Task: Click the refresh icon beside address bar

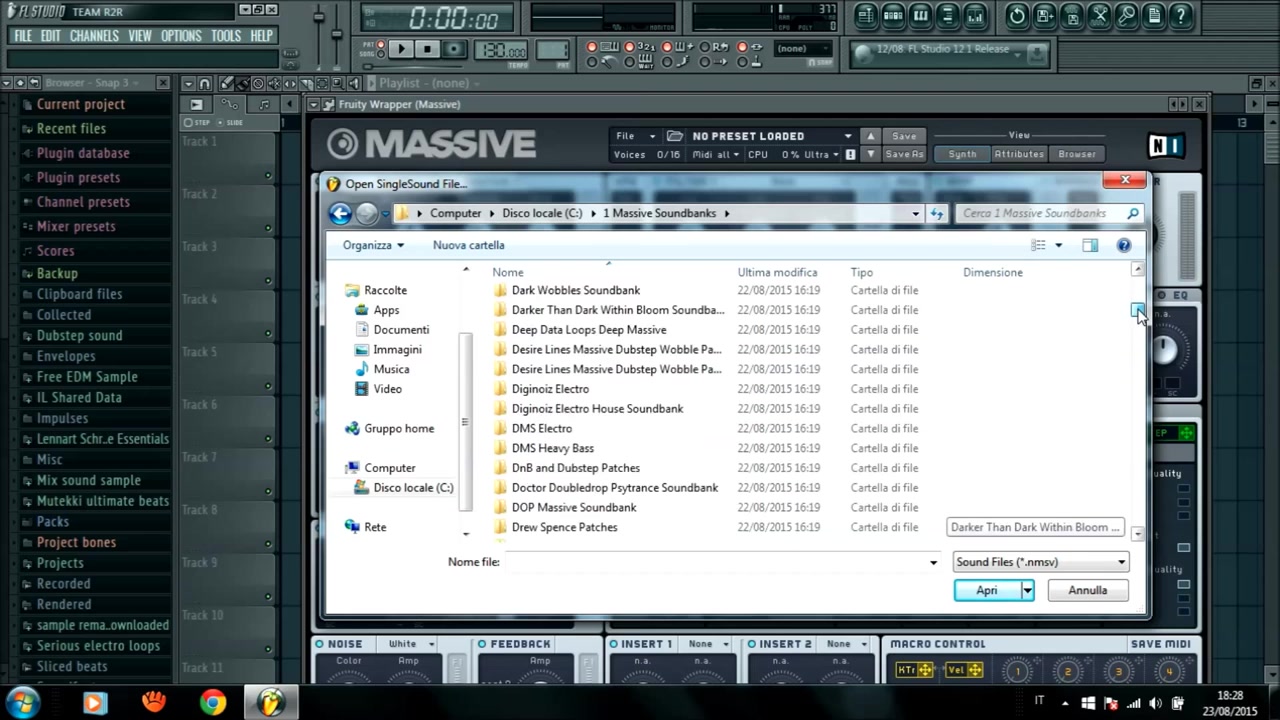Action: click(937, 213)
